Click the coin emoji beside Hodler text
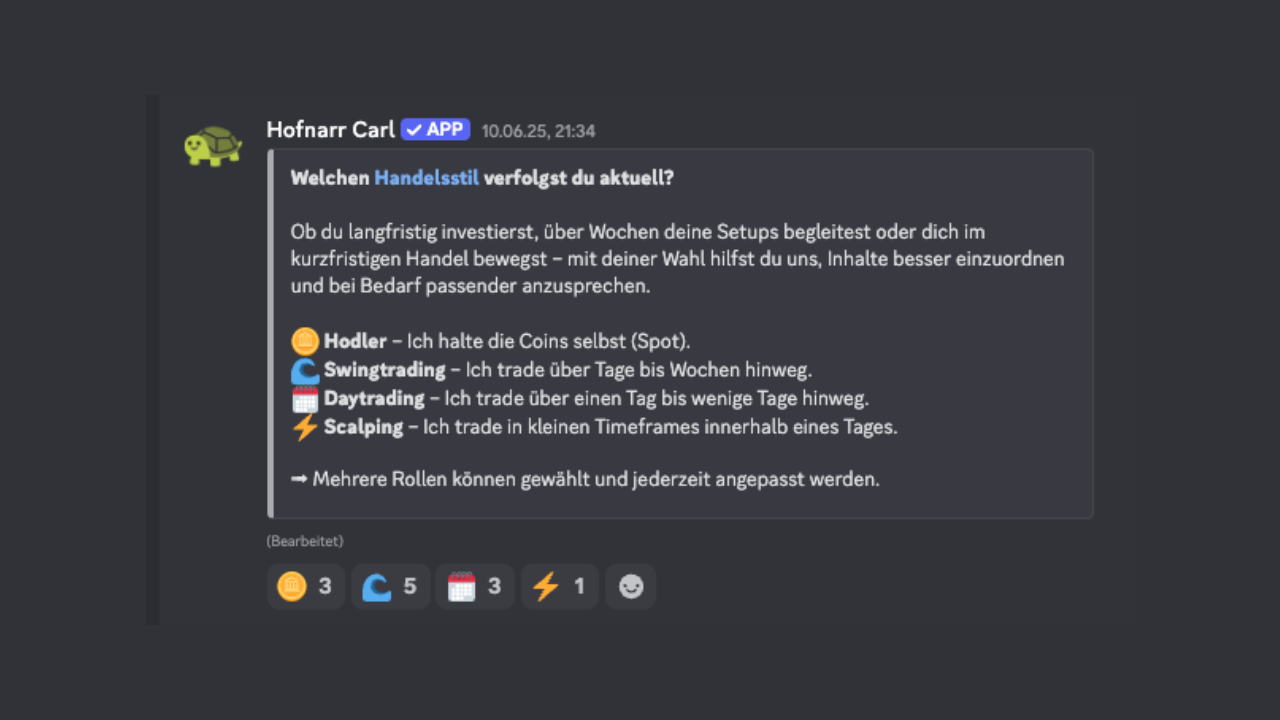 coord(305,342)
